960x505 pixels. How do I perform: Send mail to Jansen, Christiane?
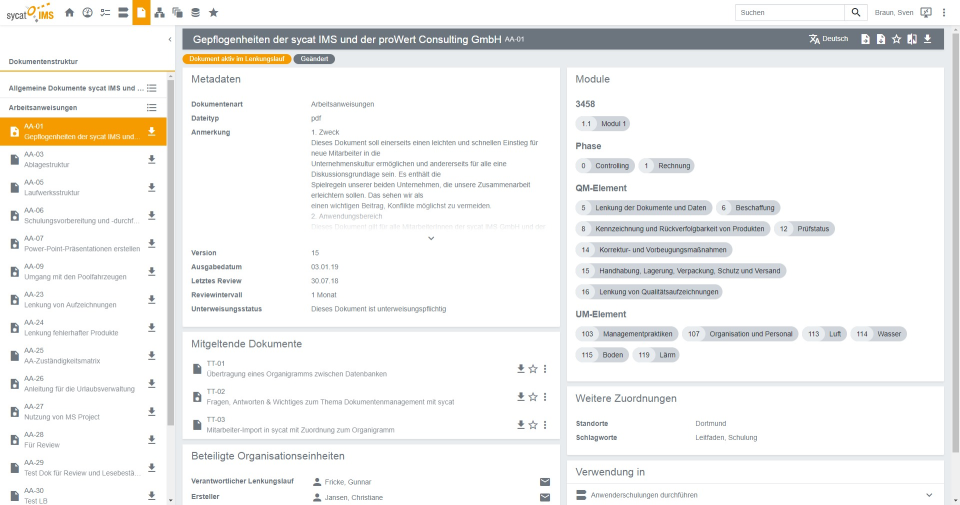545,497
